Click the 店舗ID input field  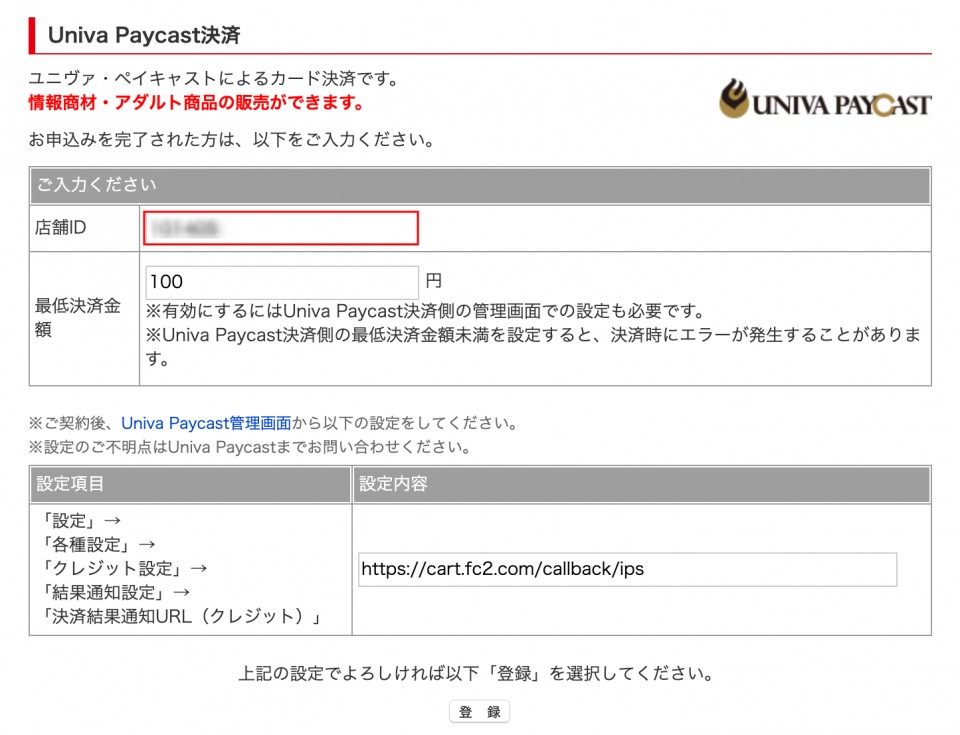coord(281,228)
